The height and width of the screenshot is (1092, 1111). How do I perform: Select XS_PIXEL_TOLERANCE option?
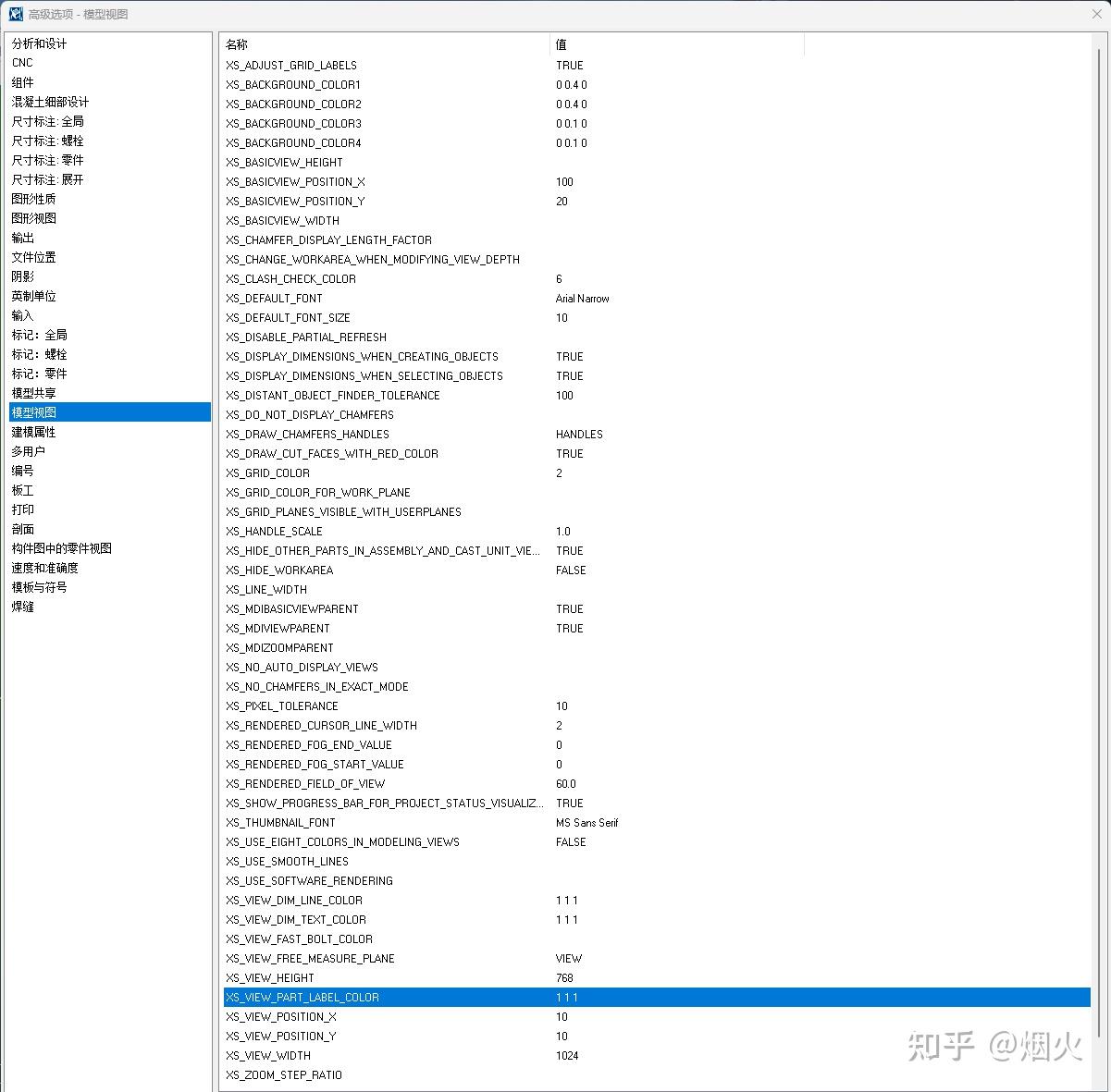282,706
